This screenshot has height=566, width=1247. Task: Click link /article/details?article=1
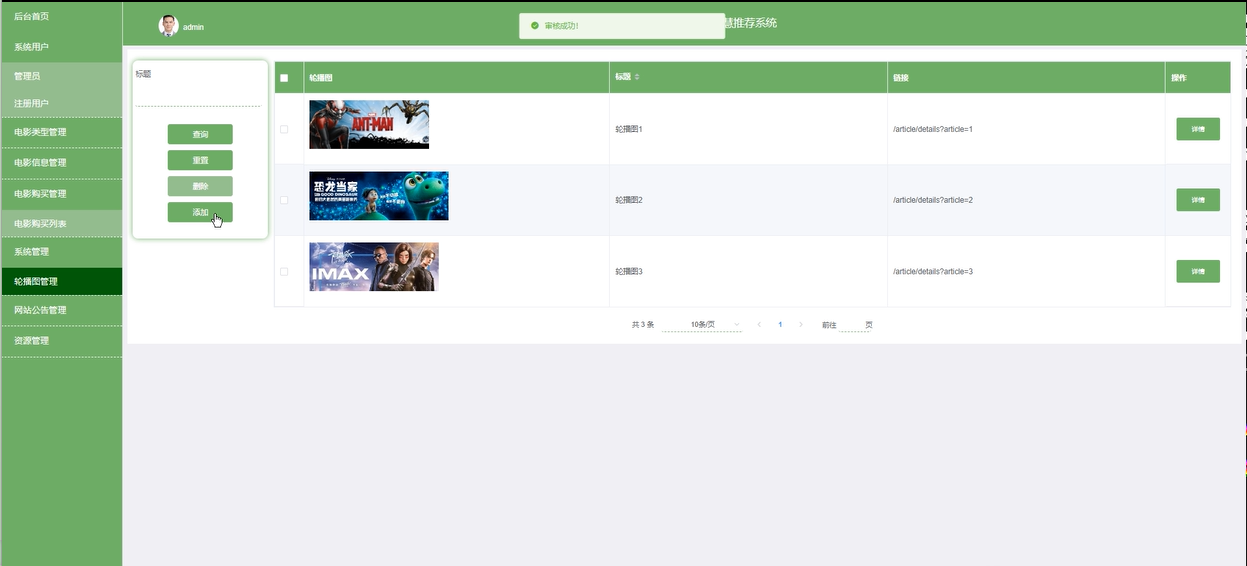click(933, 129)
